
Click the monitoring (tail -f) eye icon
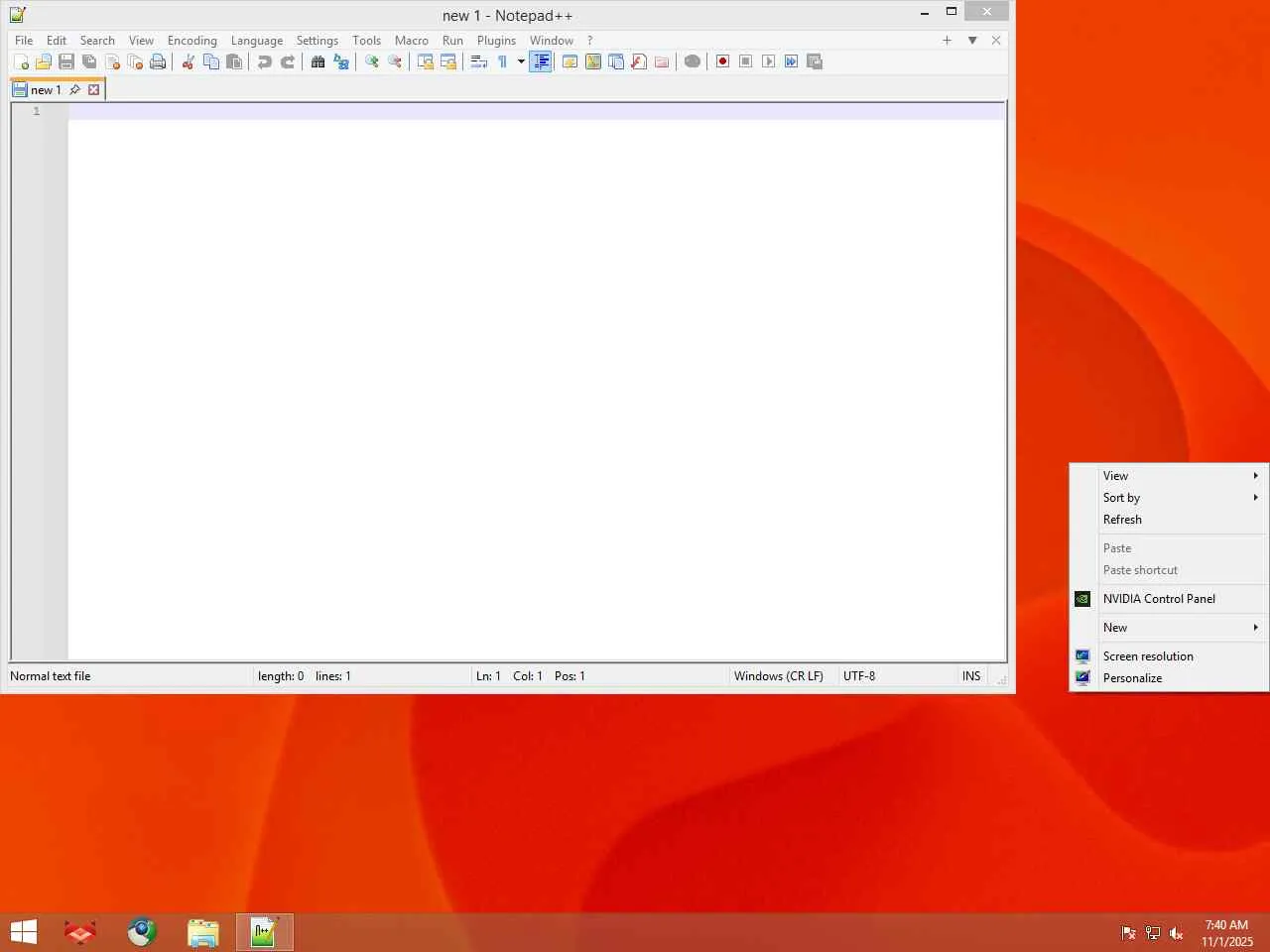pos(693,61)
